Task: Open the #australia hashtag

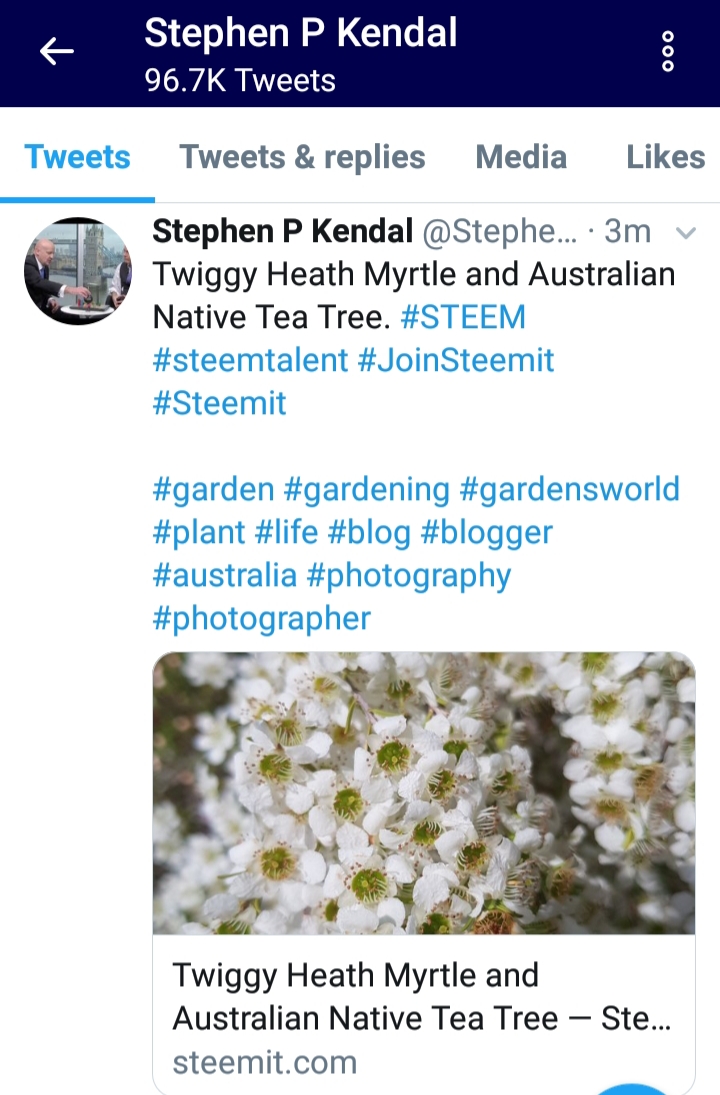Action: 225,575
